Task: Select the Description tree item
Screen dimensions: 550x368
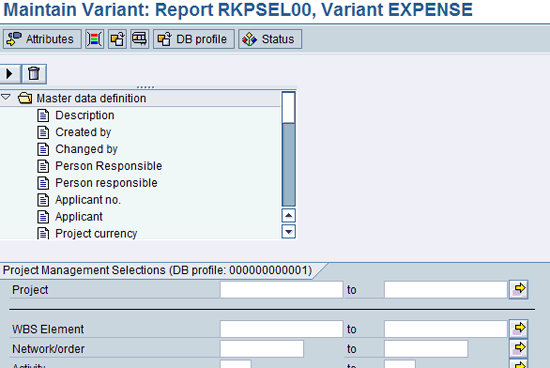Action: coord(85,115)
